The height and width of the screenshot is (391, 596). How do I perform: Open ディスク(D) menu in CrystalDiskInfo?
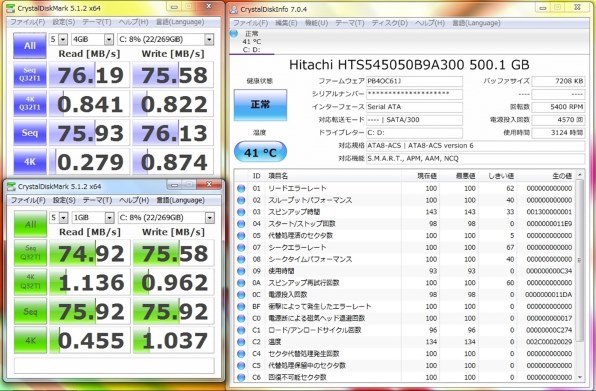coord(390,23)
